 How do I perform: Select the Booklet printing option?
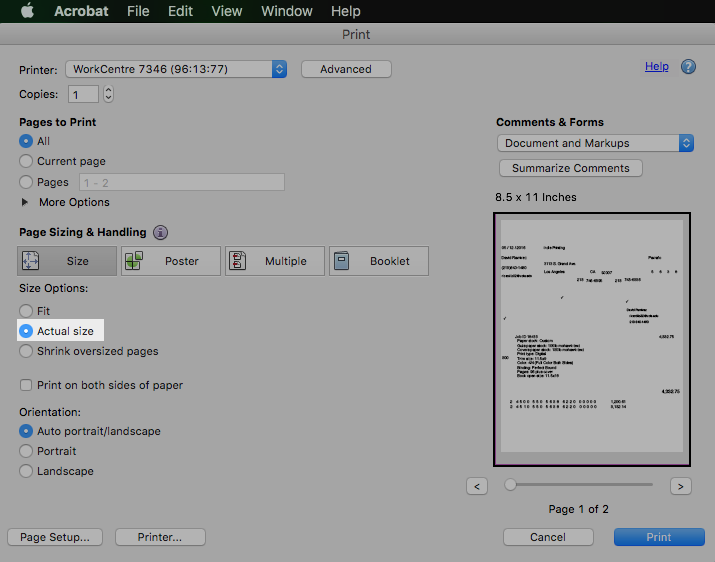pos(379,261)
